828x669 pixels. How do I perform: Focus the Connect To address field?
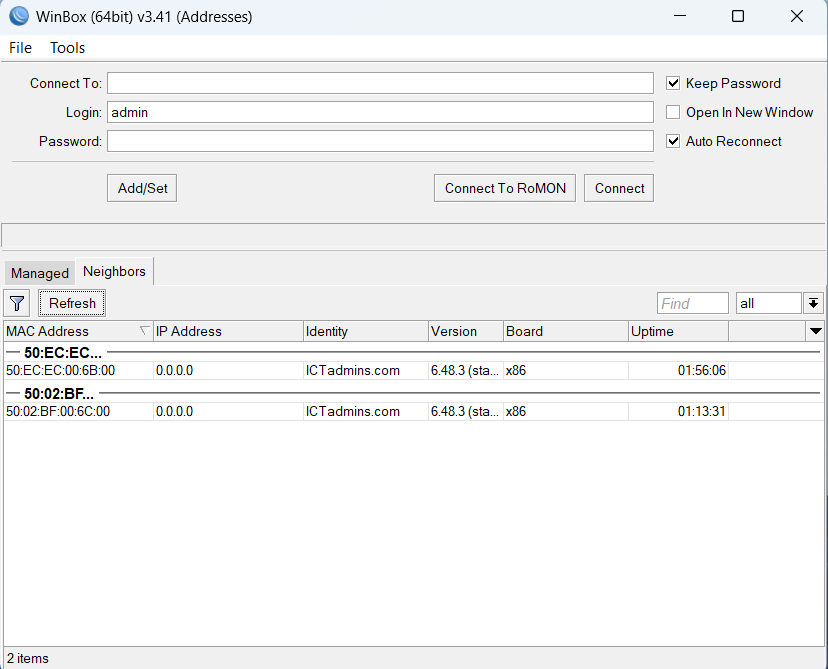(380, 83)
